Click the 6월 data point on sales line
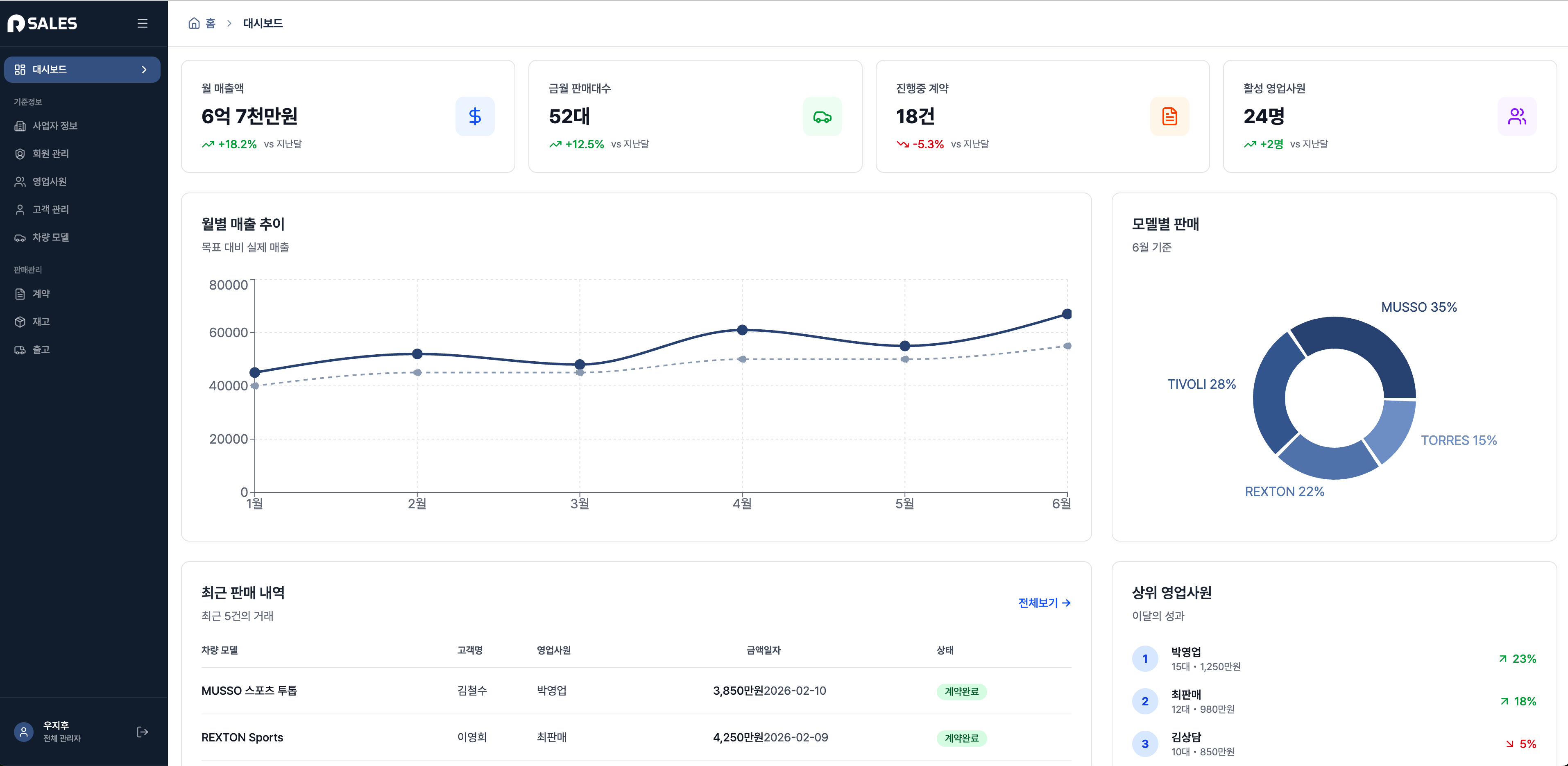Screen dimensions: 1568x766 point(1067,314)
